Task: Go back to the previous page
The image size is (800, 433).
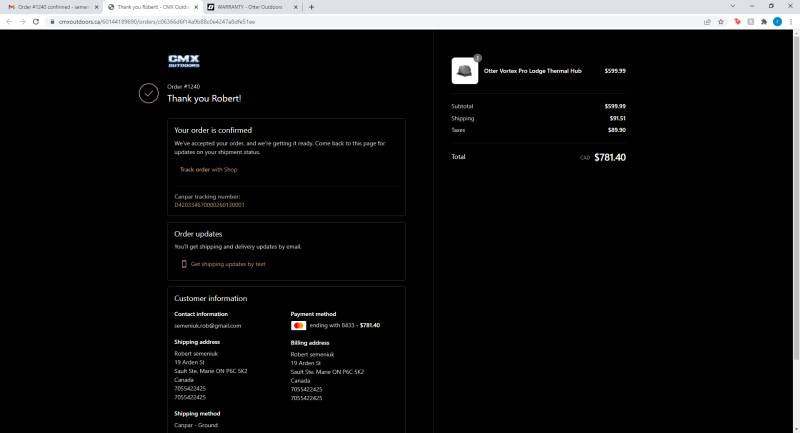Action: click(9, 22)
